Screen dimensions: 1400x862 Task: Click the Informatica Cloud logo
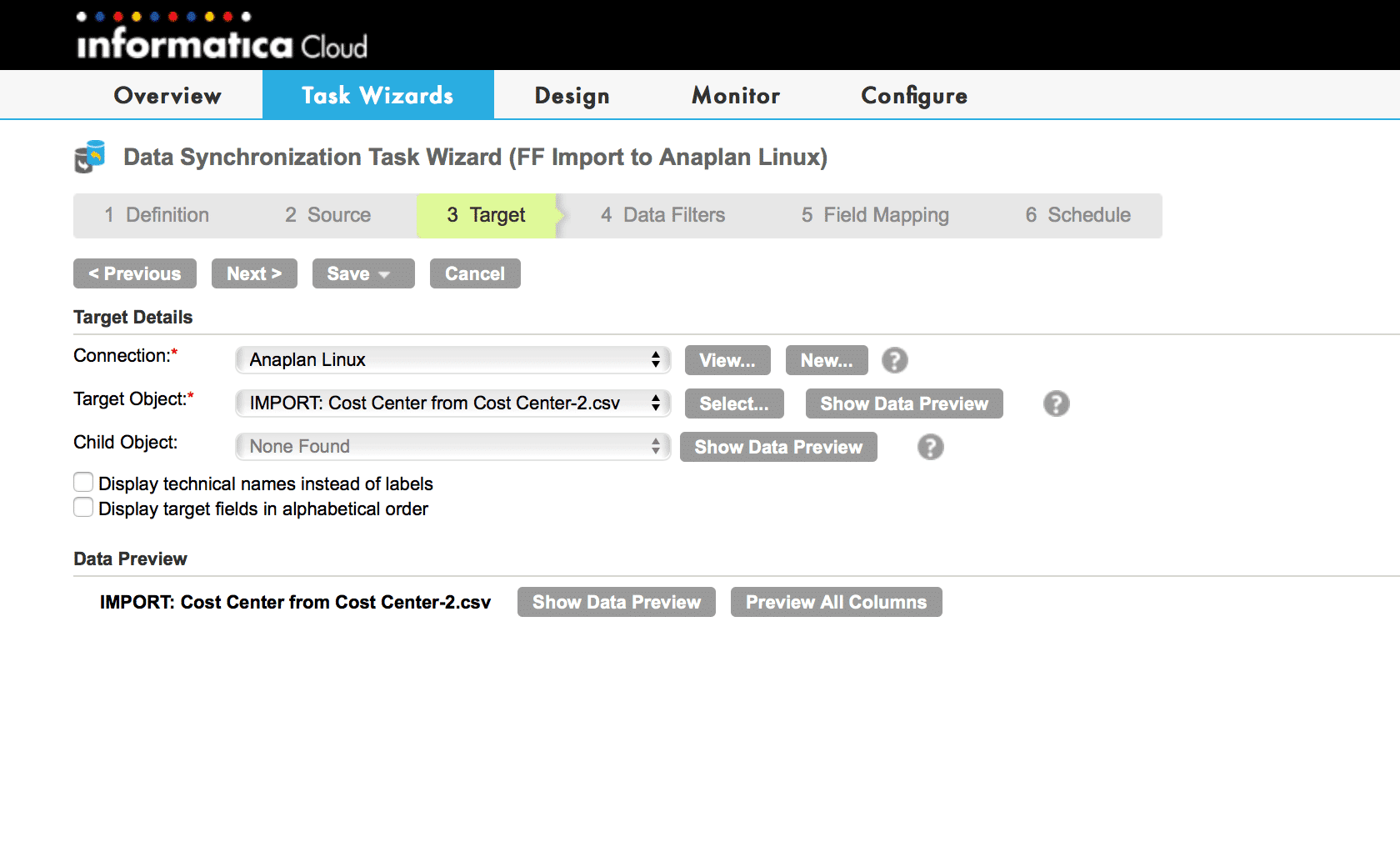click(x=222, y=36)
